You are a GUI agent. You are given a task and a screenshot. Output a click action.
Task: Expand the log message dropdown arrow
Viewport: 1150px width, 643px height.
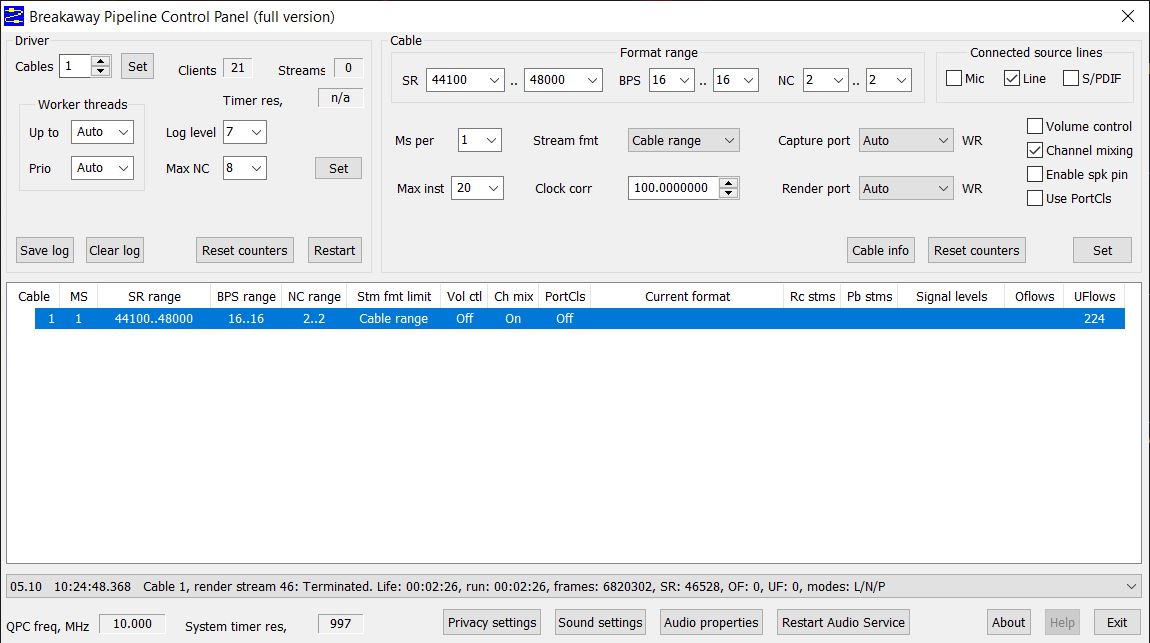tap(1132, 587)
